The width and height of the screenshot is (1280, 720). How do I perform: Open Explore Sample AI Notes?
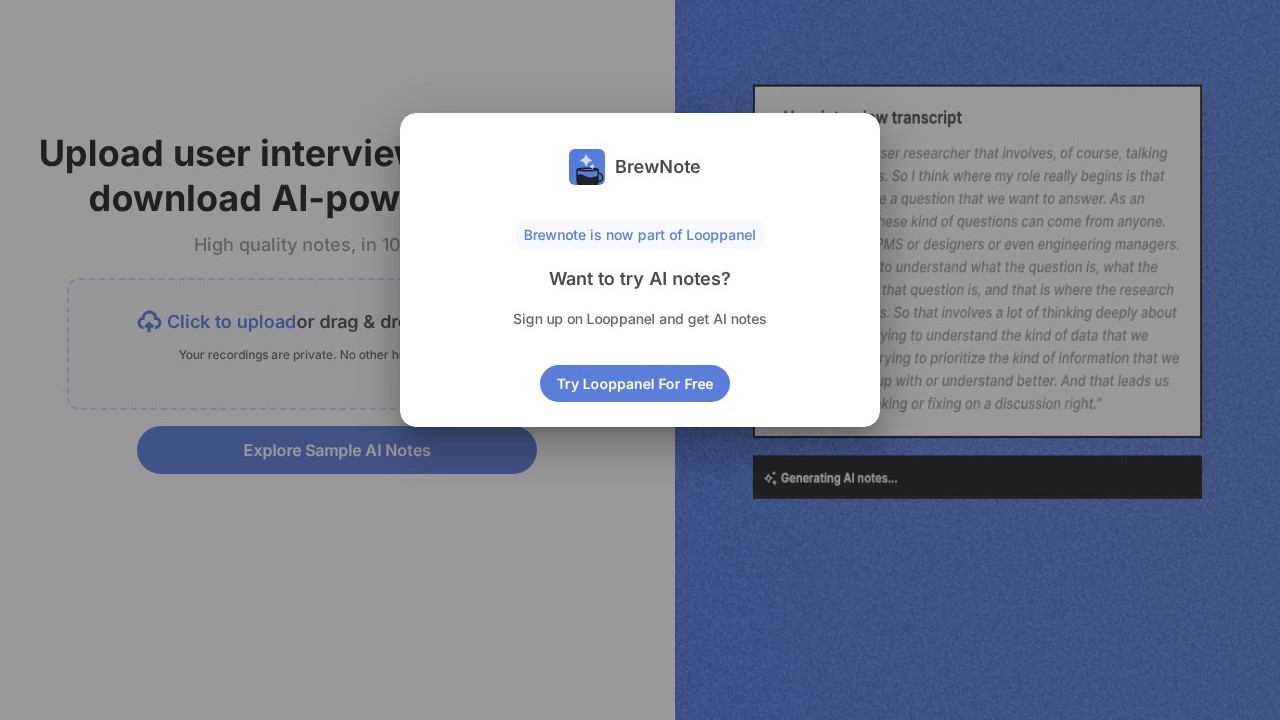336,450
